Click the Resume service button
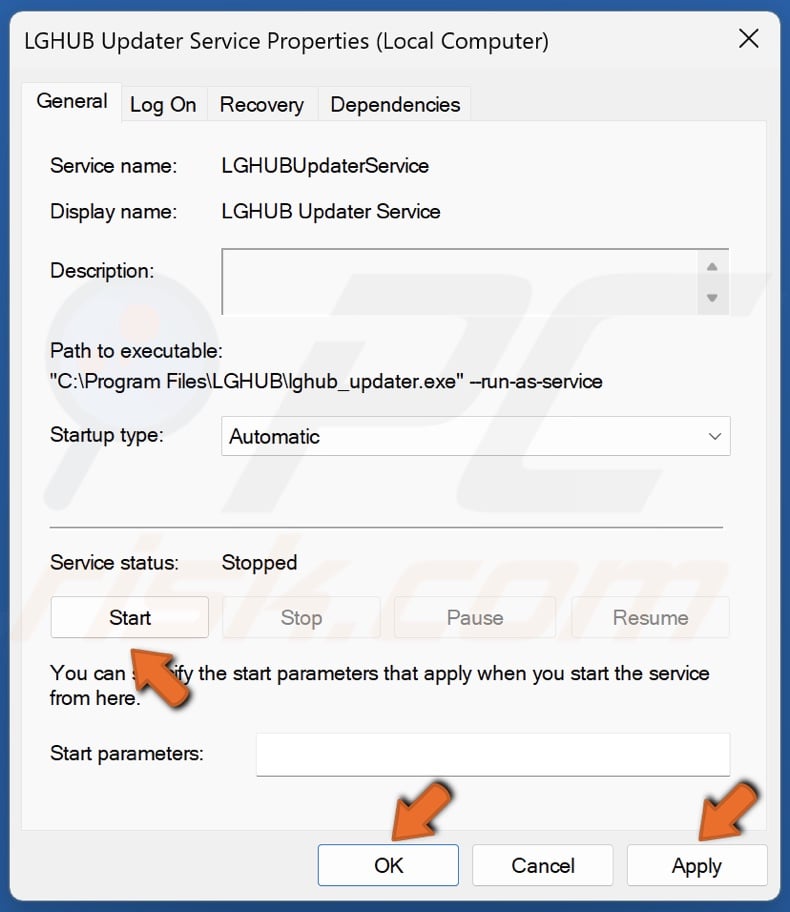Image resolution: width=790 pixels, height=912 pixels. click(x=650, y=617)
